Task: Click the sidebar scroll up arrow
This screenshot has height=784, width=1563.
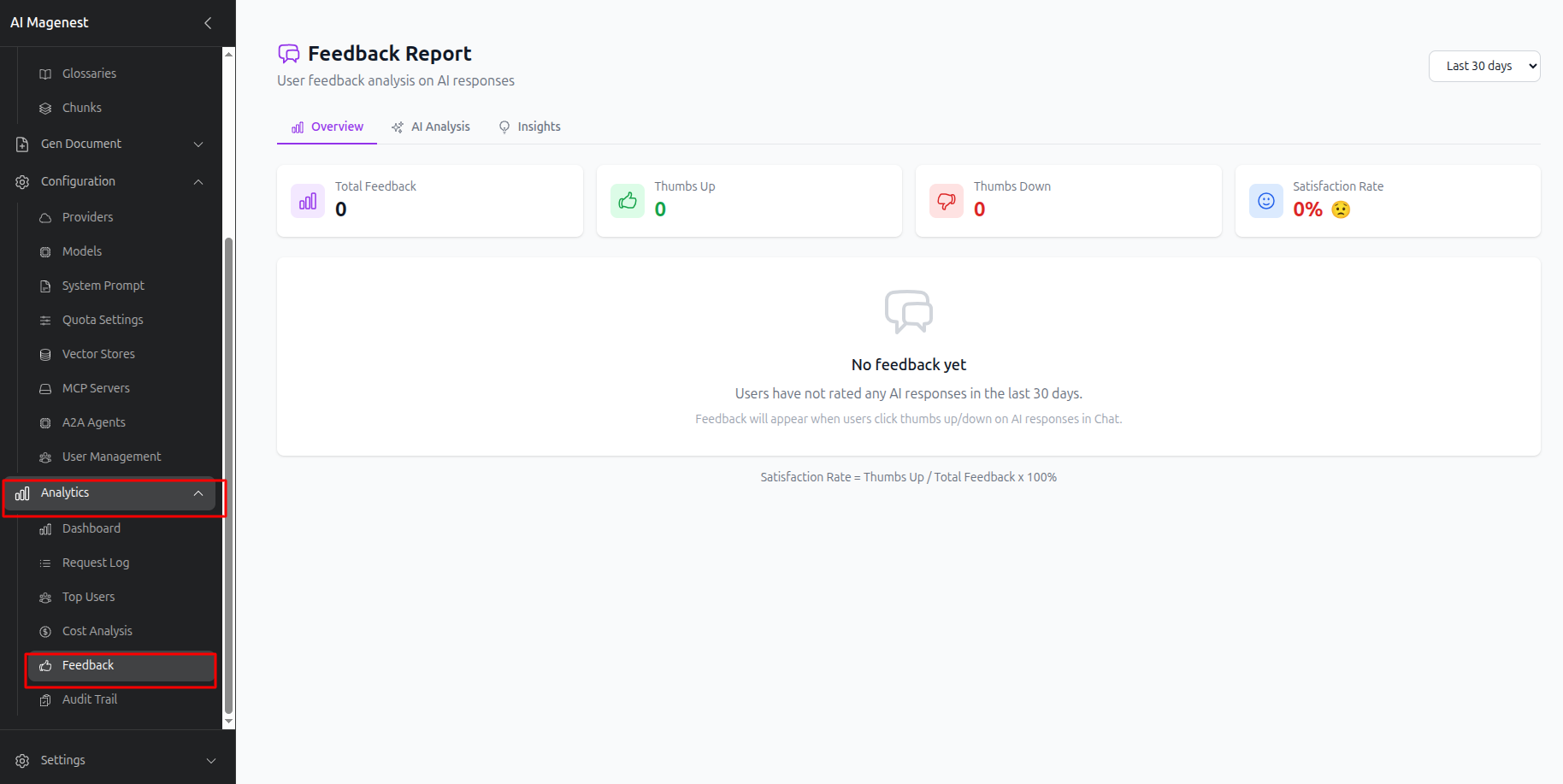Action: (x=228, y=54)
